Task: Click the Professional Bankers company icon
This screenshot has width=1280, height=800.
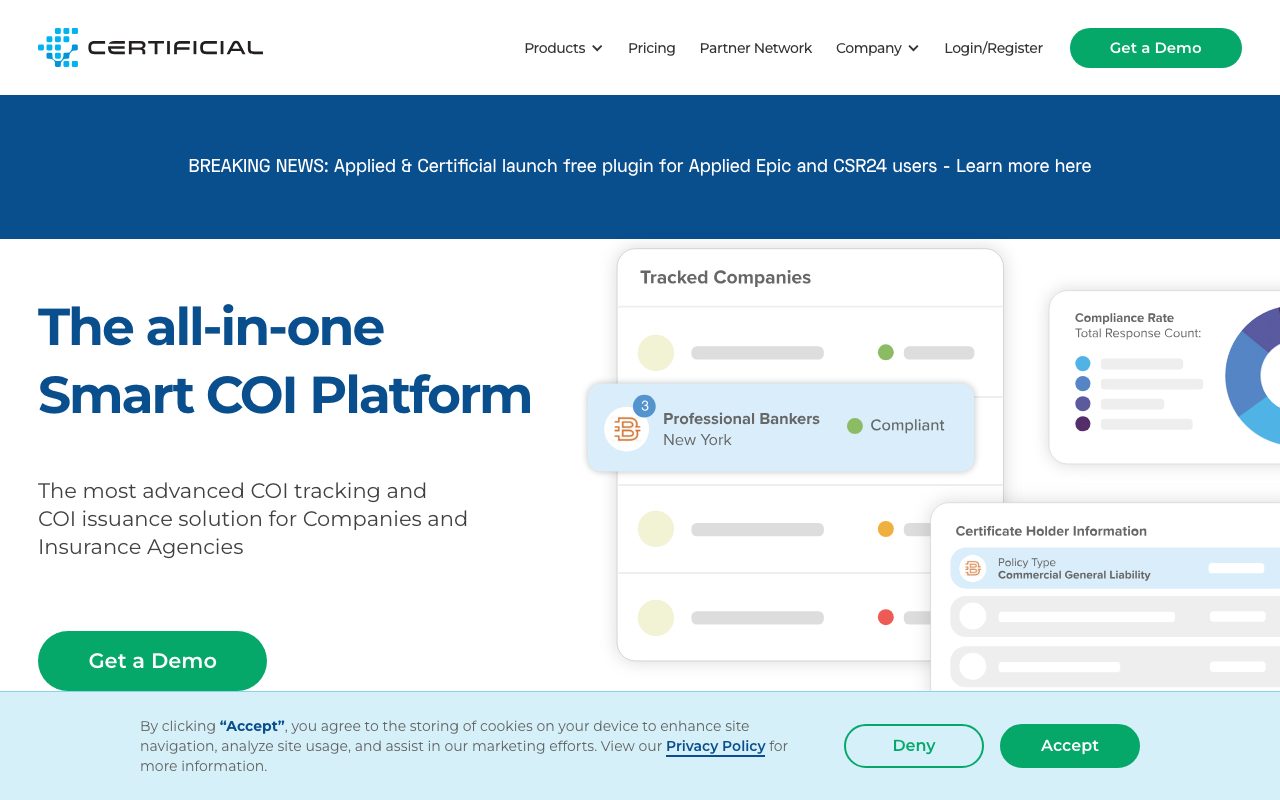Action: click(627, 429)
